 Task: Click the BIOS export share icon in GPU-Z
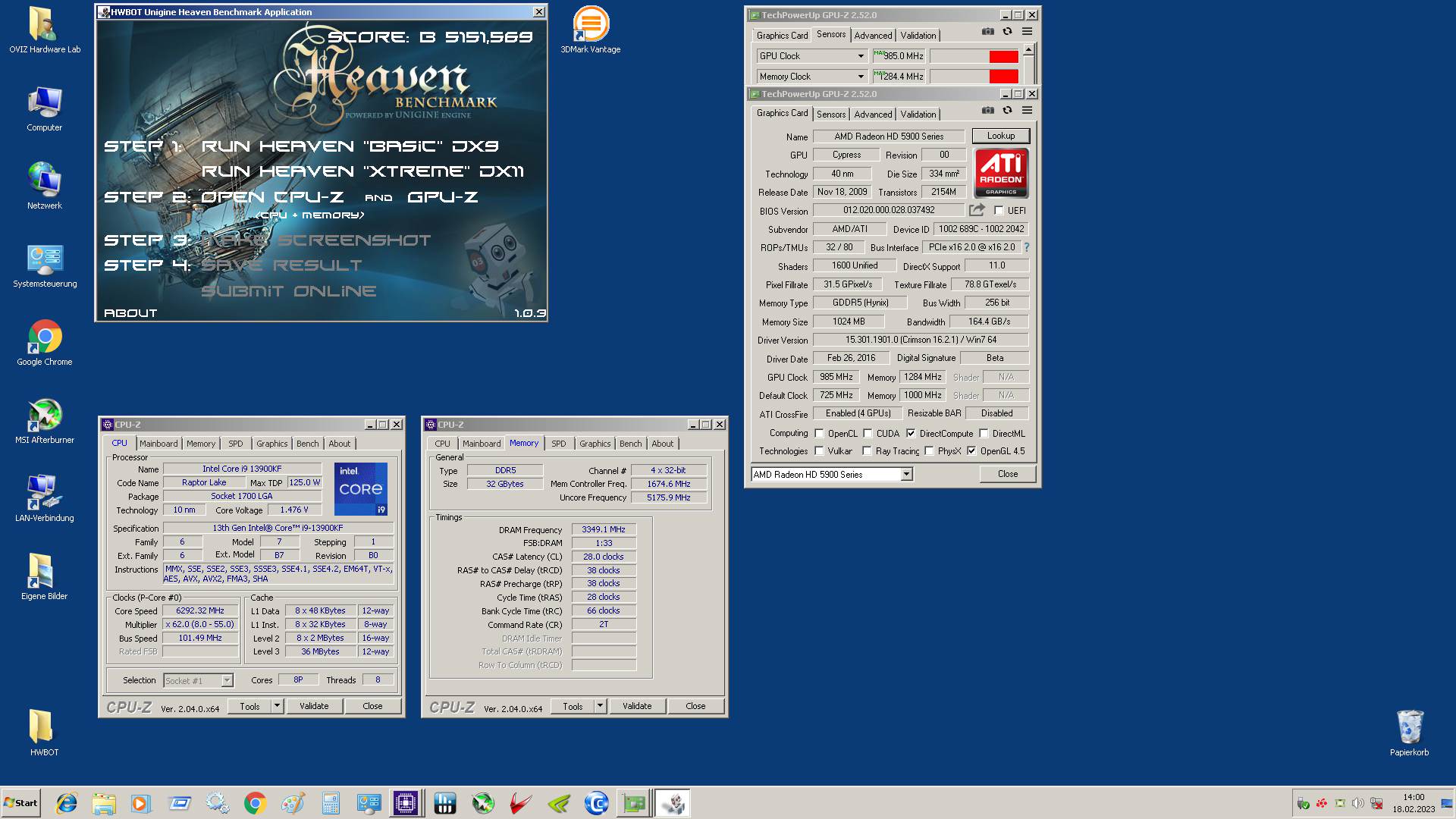point(977,209)
